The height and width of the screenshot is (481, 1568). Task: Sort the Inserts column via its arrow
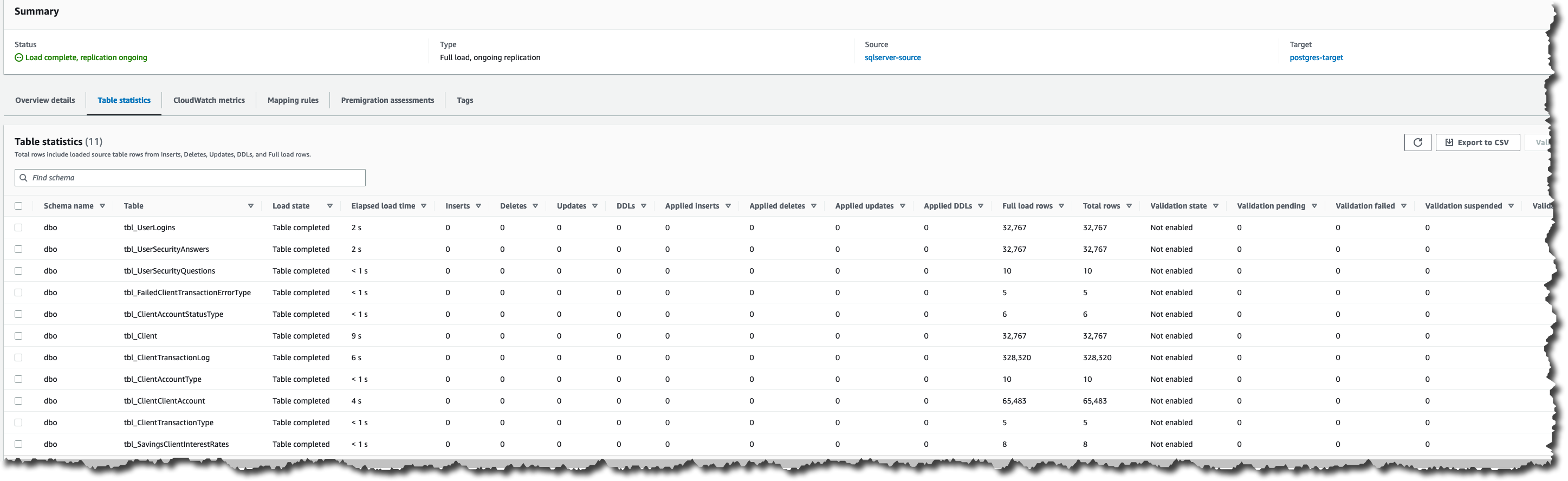pyautogui.click(x=478, y=206)
